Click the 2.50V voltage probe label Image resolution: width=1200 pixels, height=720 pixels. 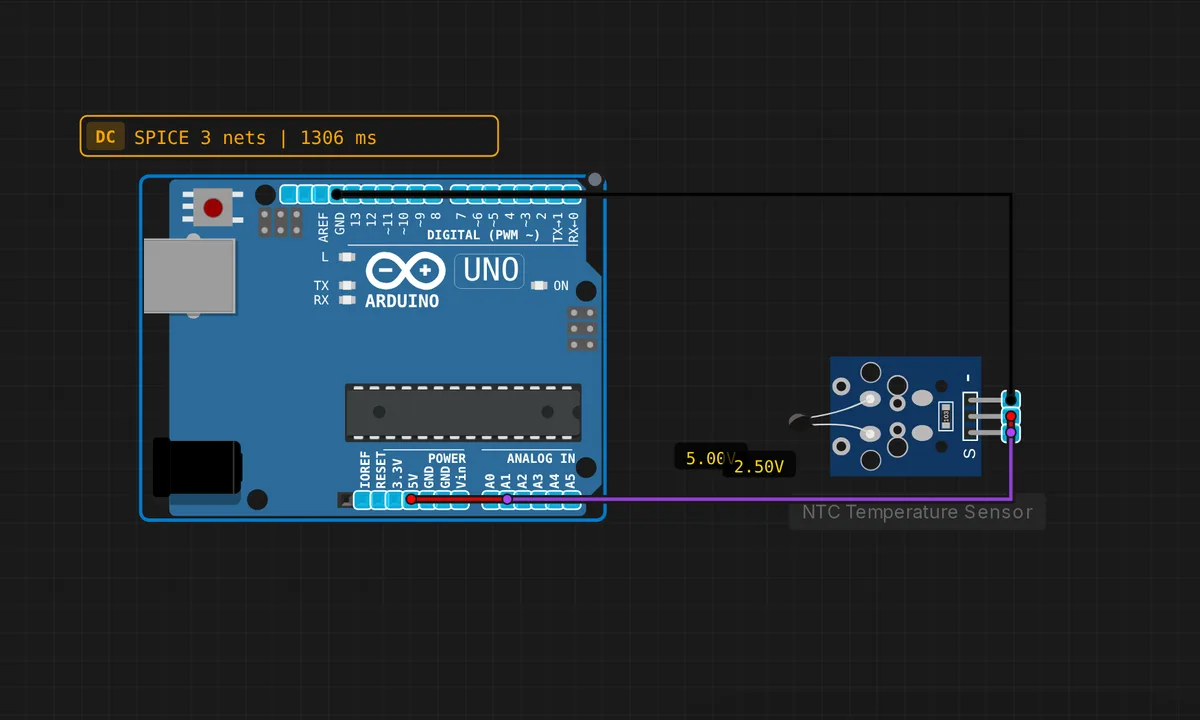pos(760,466)
